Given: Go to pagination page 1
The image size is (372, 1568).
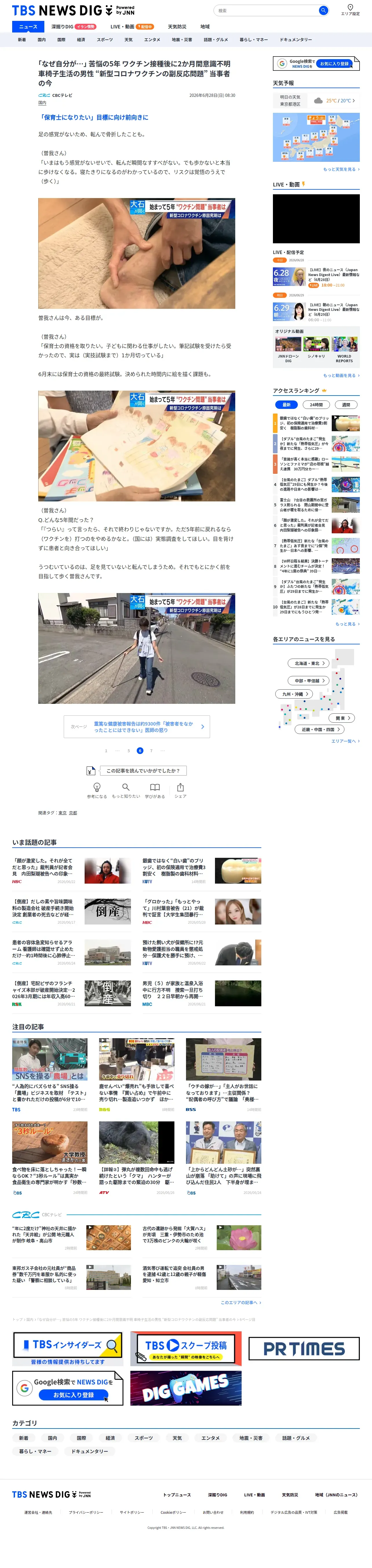Looking at the screenshot, I should pos(106,751).
